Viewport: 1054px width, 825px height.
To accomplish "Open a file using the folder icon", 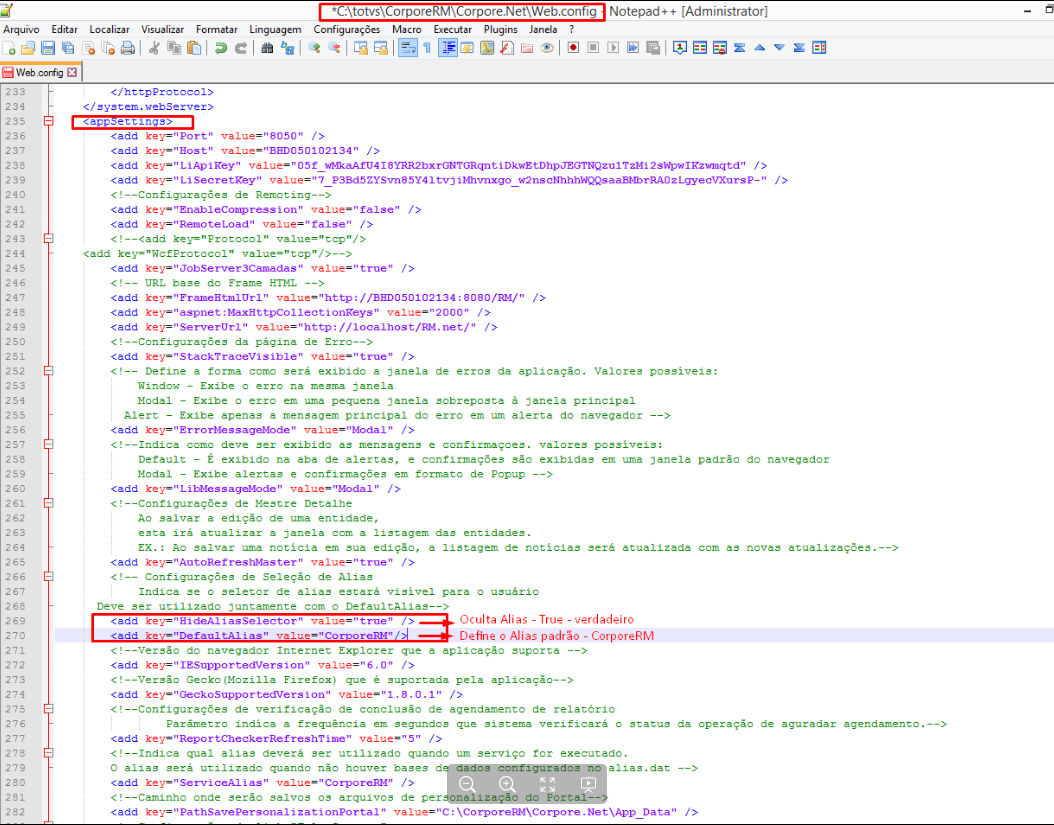I will tap(28, 48).
